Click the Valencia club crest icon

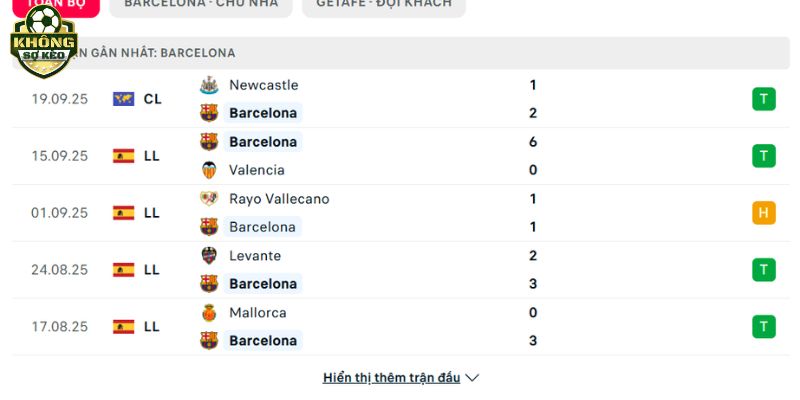pos(209,170)
